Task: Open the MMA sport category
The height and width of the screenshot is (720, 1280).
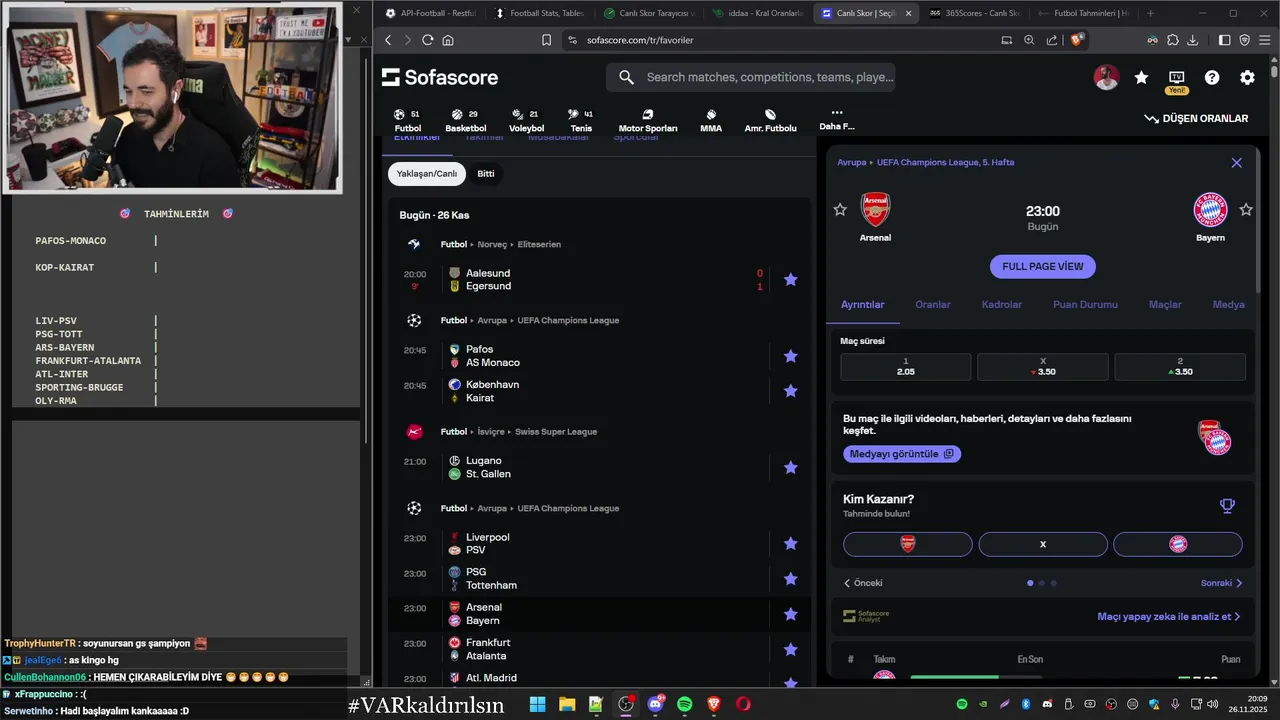Action: (x=711, y=121)
